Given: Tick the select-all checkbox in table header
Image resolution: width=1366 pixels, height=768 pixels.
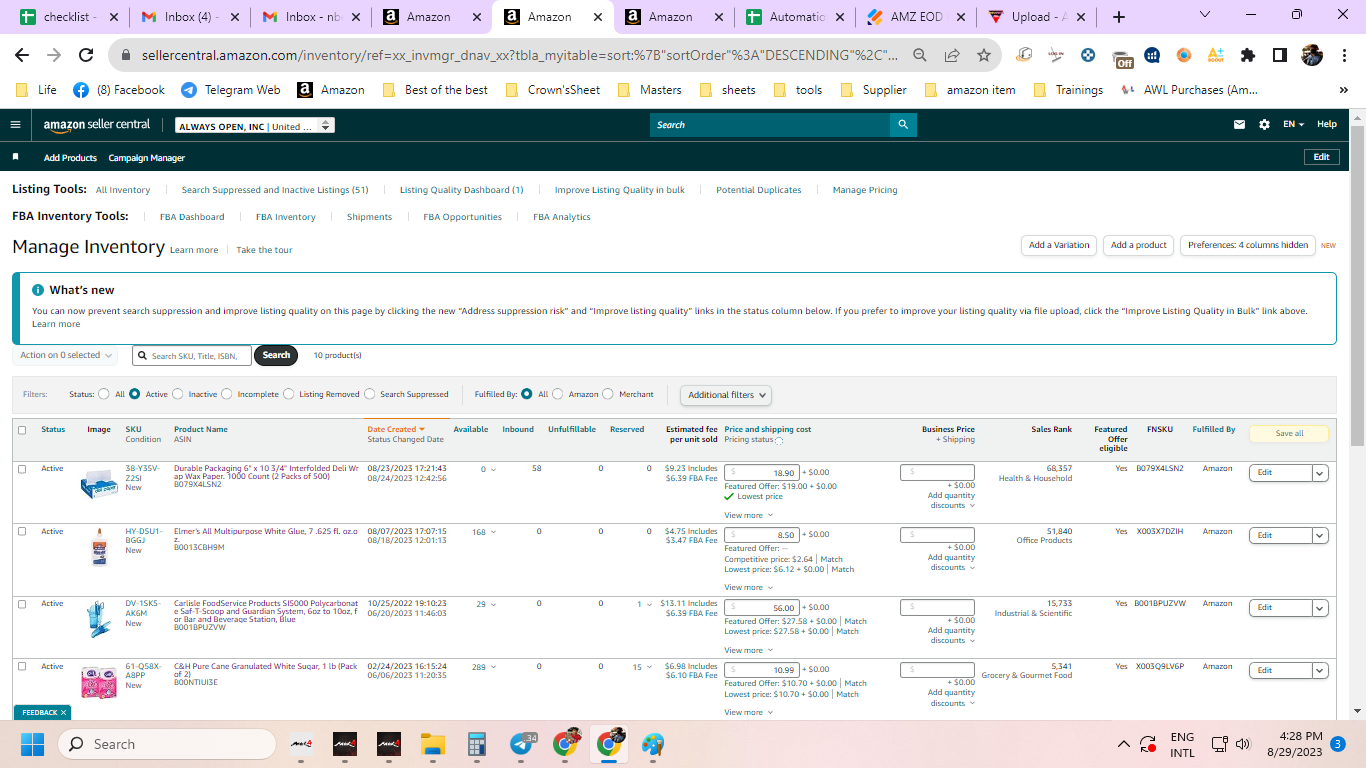Looking at the screenshot, I should click(22, 430).
